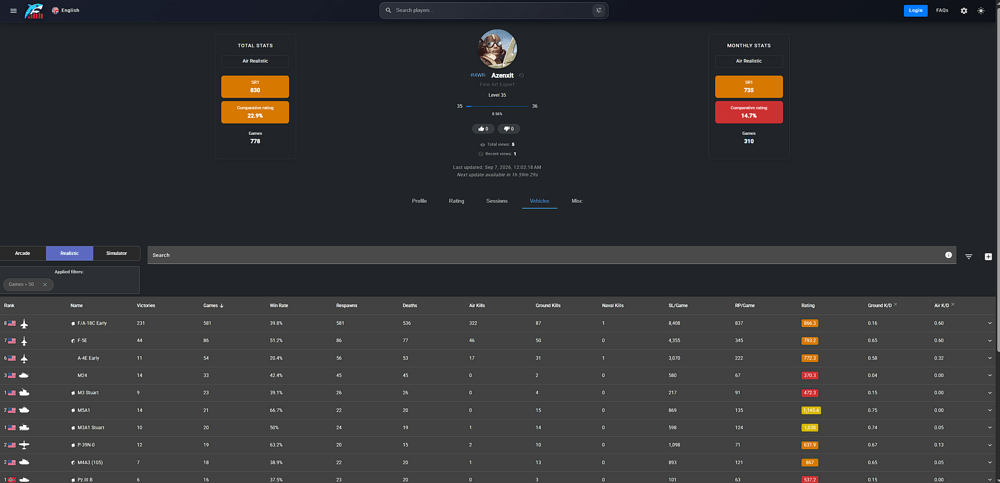Switch to the Rating tab
This screenshot has width=1000, height=483.
point(457,201)
